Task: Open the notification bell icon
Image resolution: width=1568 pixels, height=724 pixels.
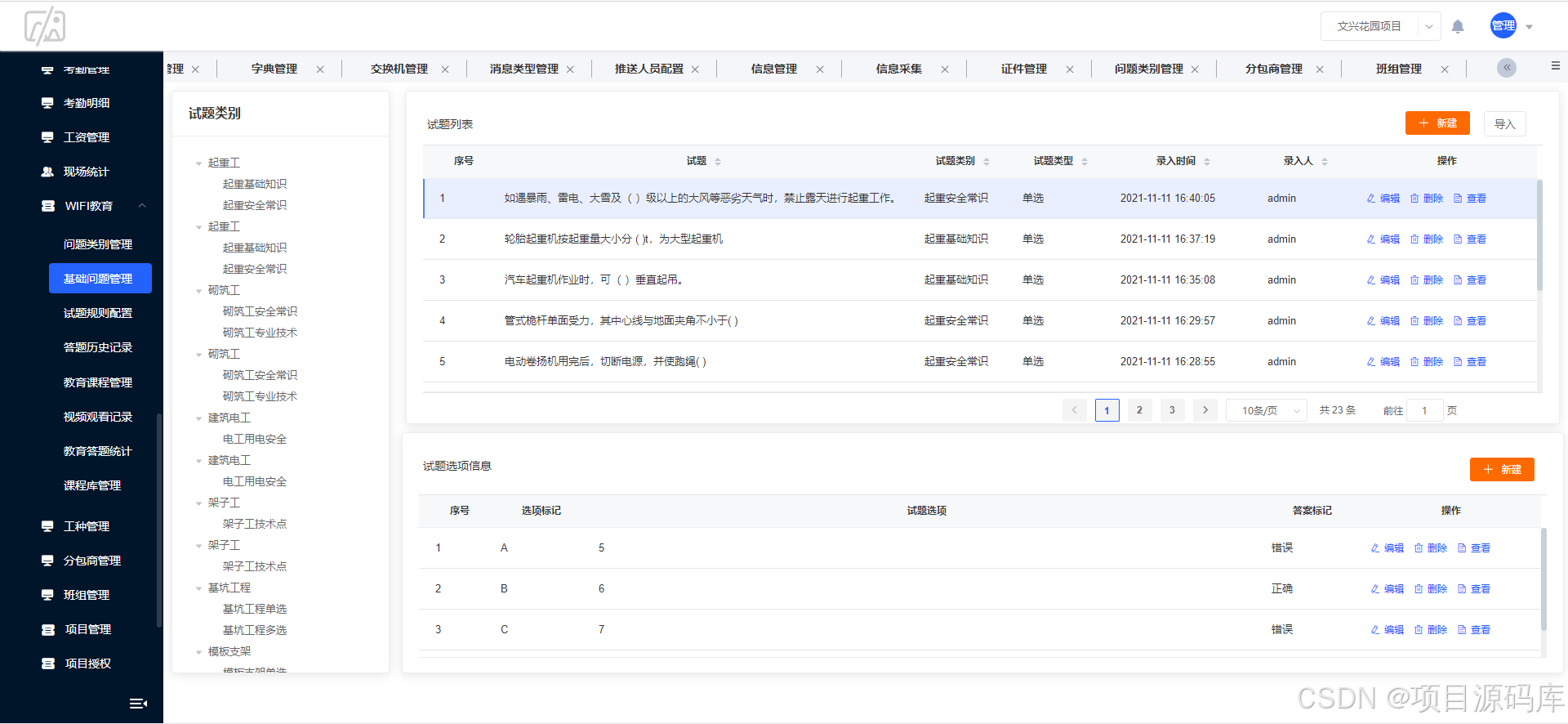Action: click(1458, 26)
